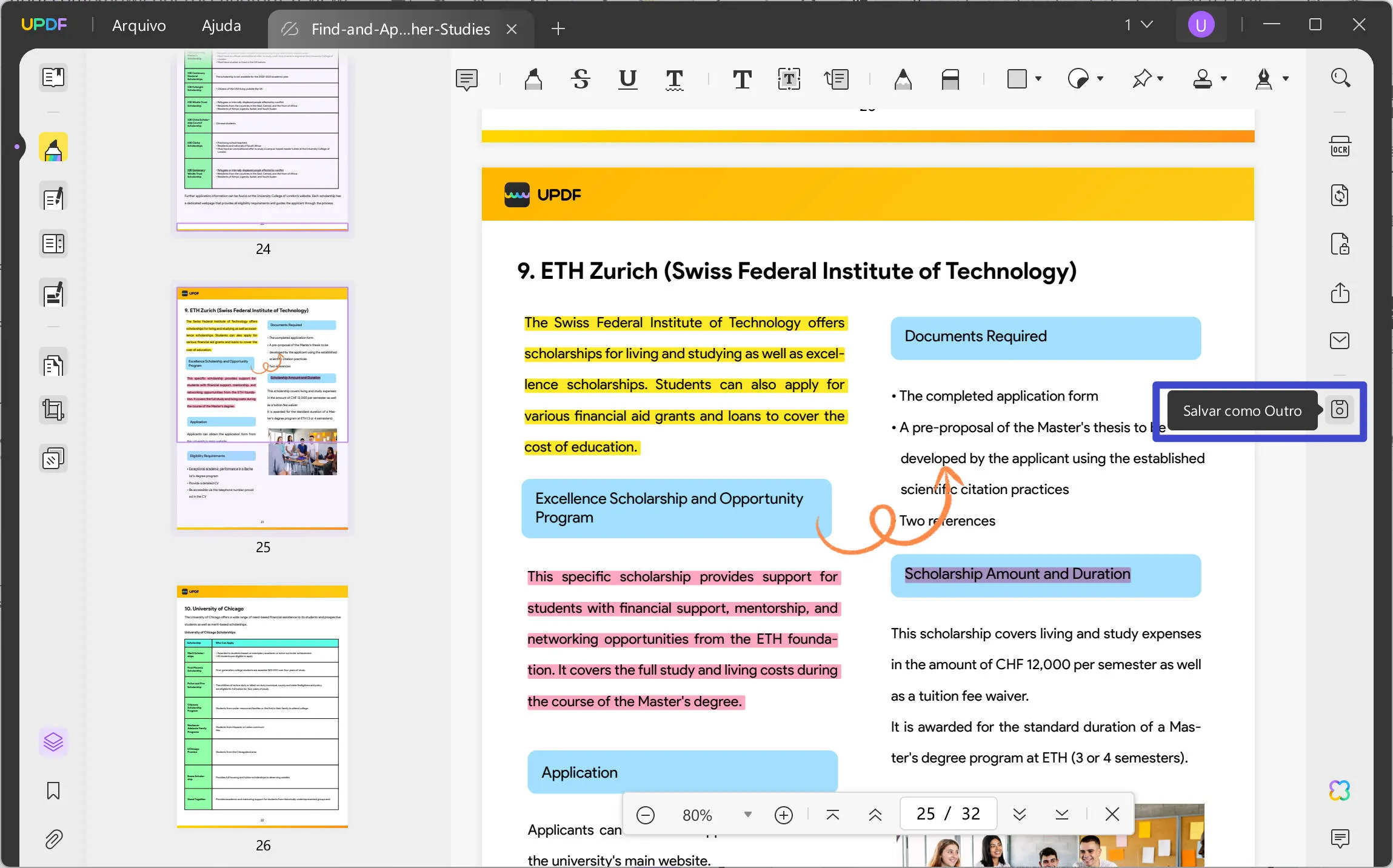Viewport: 1393px width, 868px height.
Task: Go to the next page arrow
Action: pos(1020,815)
